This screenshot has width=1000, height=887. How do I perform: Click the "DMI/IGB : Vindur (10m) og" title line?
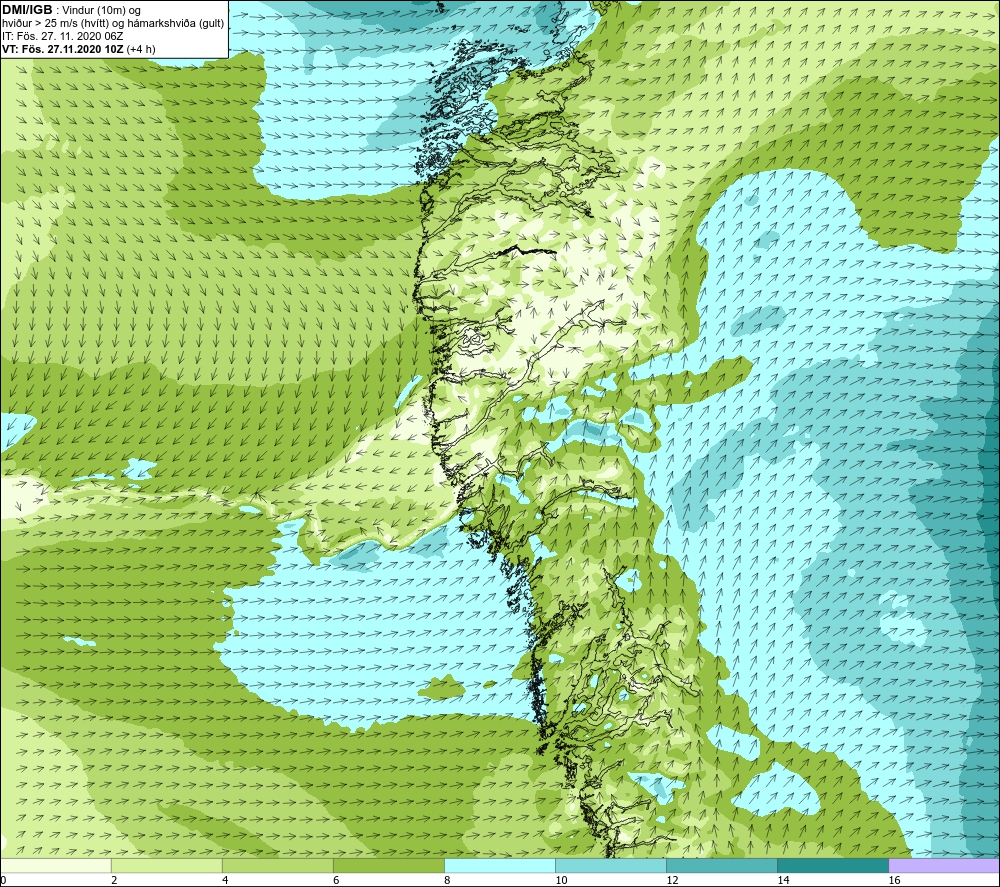click(x=72, y=10)
